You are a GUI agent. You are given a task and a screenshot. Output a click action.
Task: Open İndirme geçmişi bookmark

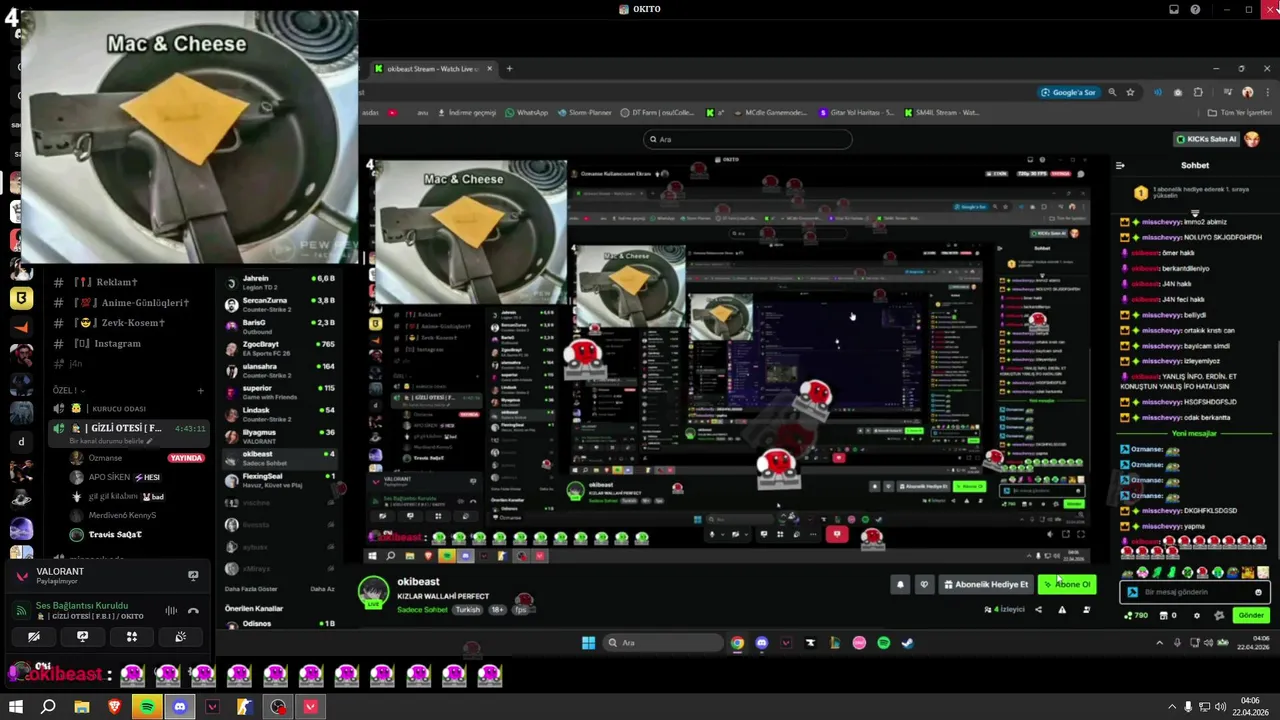point(465,113)
